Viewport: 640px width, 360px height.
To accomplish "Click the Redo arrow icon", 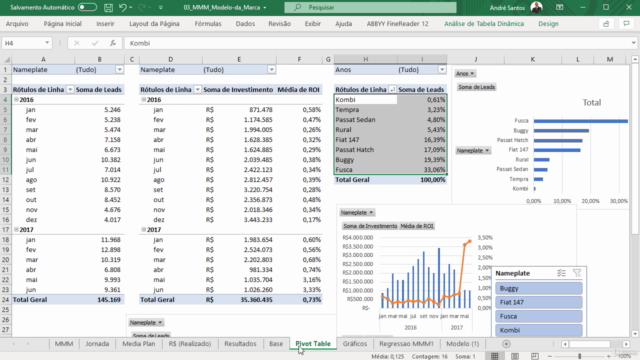I will pos(142,7).
